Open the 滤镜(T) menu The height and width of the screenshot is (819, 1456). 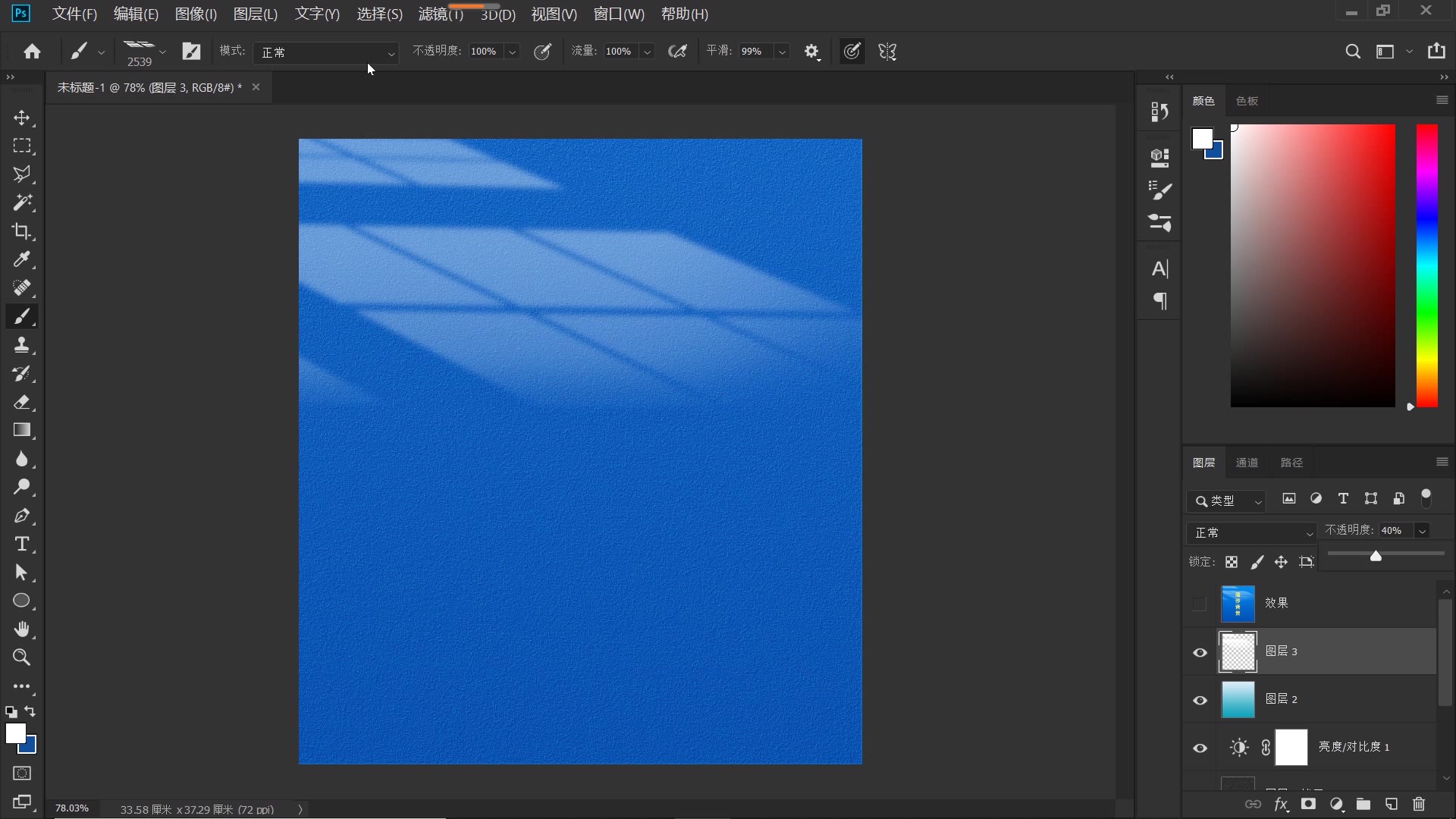(x=440, y=14)
